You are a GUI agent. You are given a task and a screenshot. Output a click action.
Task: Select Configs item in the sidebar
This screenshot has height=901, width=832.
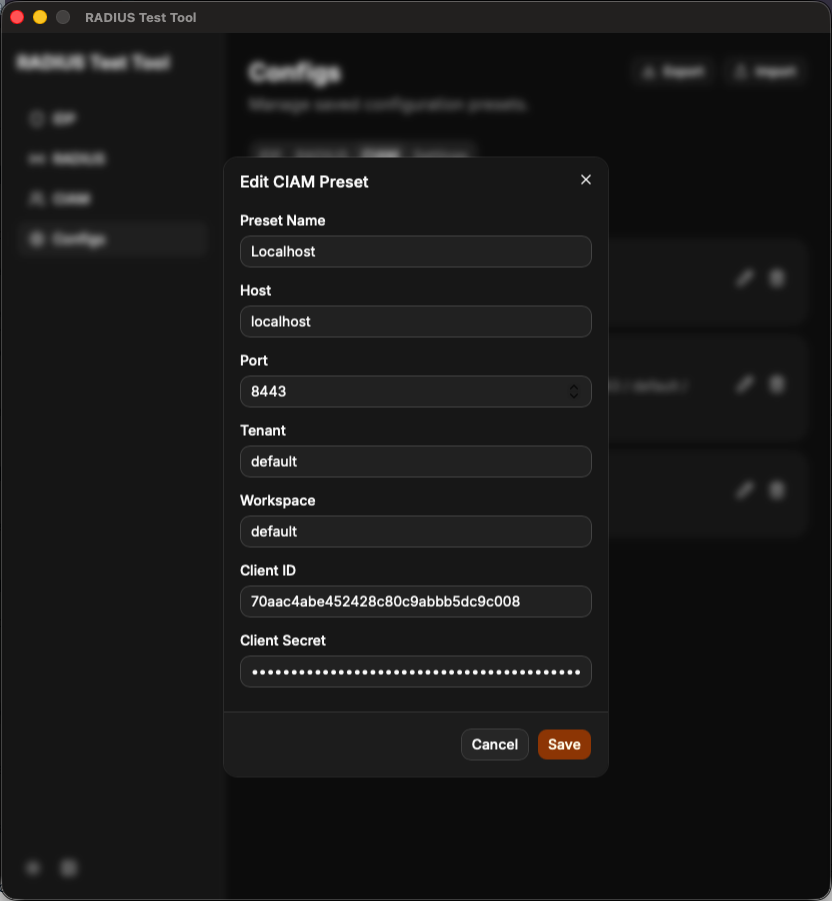pyautogui.click(x=112, y=239)
